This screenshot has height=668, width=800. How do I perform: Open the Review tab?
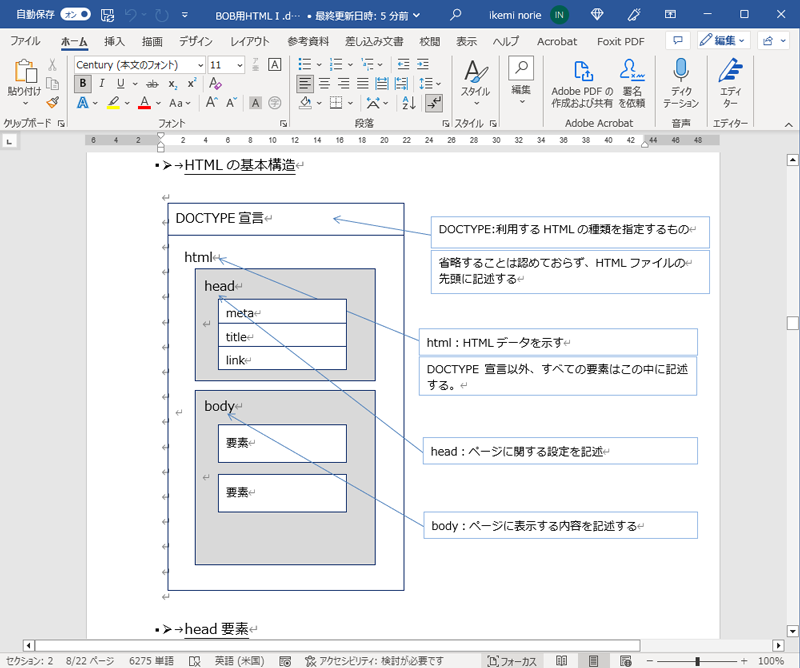click(430, 41)
